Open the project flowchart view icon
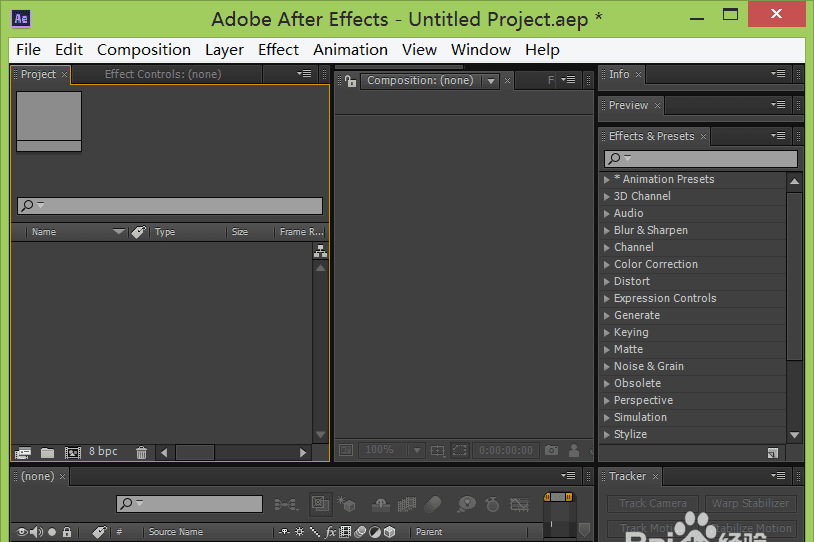Image resolution: width=814 pixels, height=542 pixels. click(x=320, y=252)
